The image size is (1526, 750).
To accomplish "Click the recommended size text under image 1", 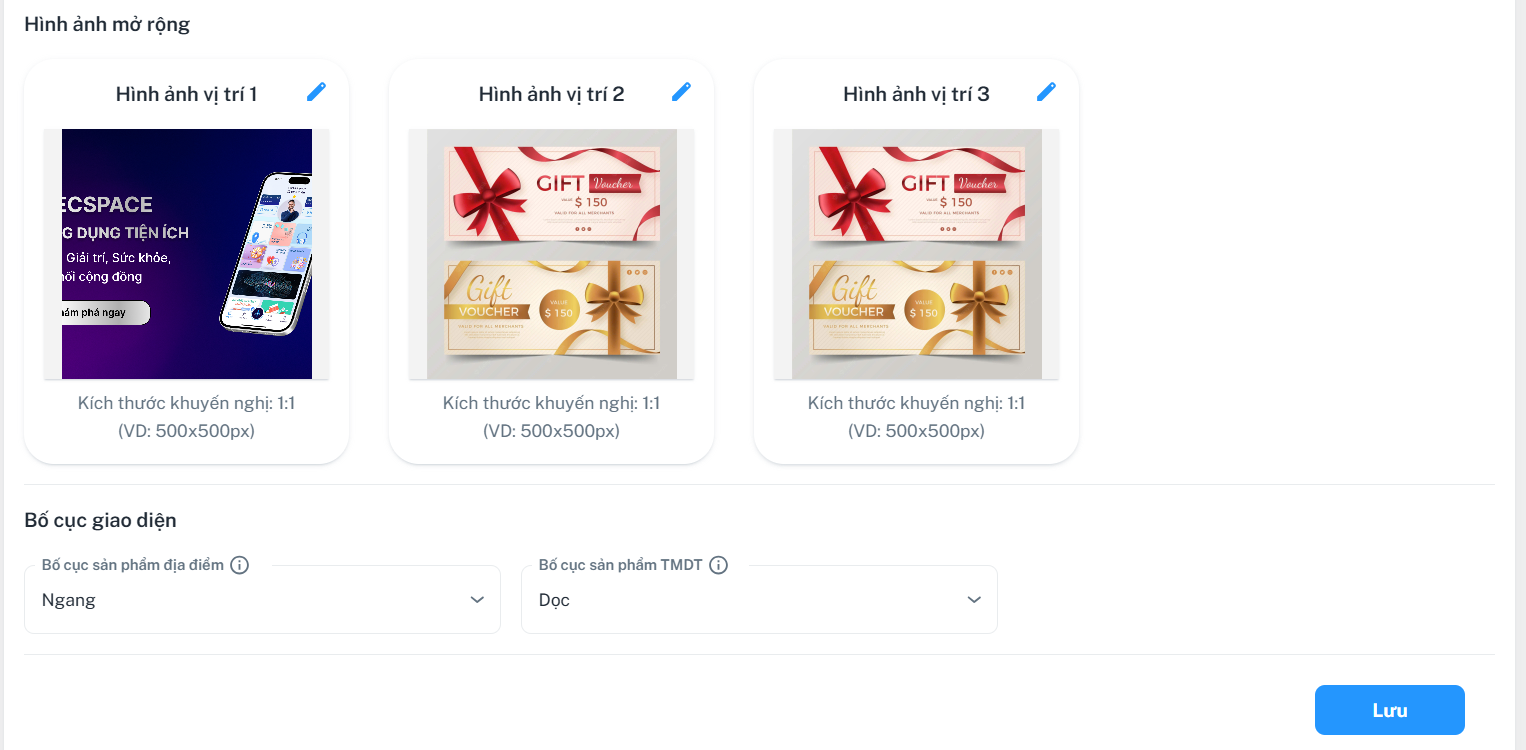I will [x=187, y=417].
